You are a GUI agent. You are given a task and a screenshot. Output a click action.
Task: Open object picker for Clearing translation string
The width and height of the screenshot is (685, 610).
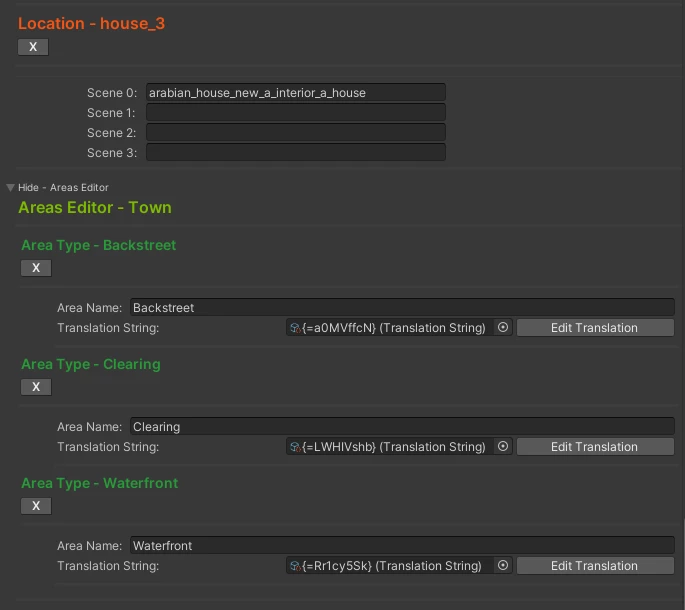[x=503, y=446]
